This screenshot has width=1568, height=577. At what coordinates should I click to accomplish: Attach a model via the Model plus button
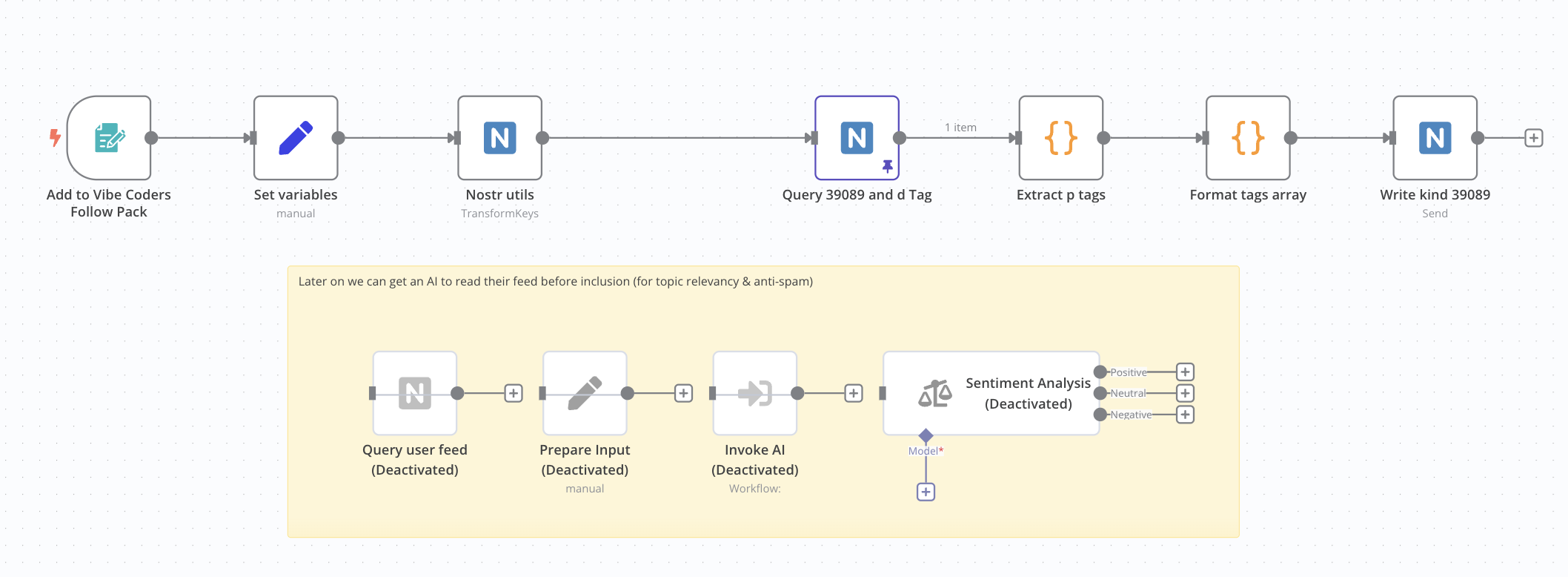coord(926,492)
